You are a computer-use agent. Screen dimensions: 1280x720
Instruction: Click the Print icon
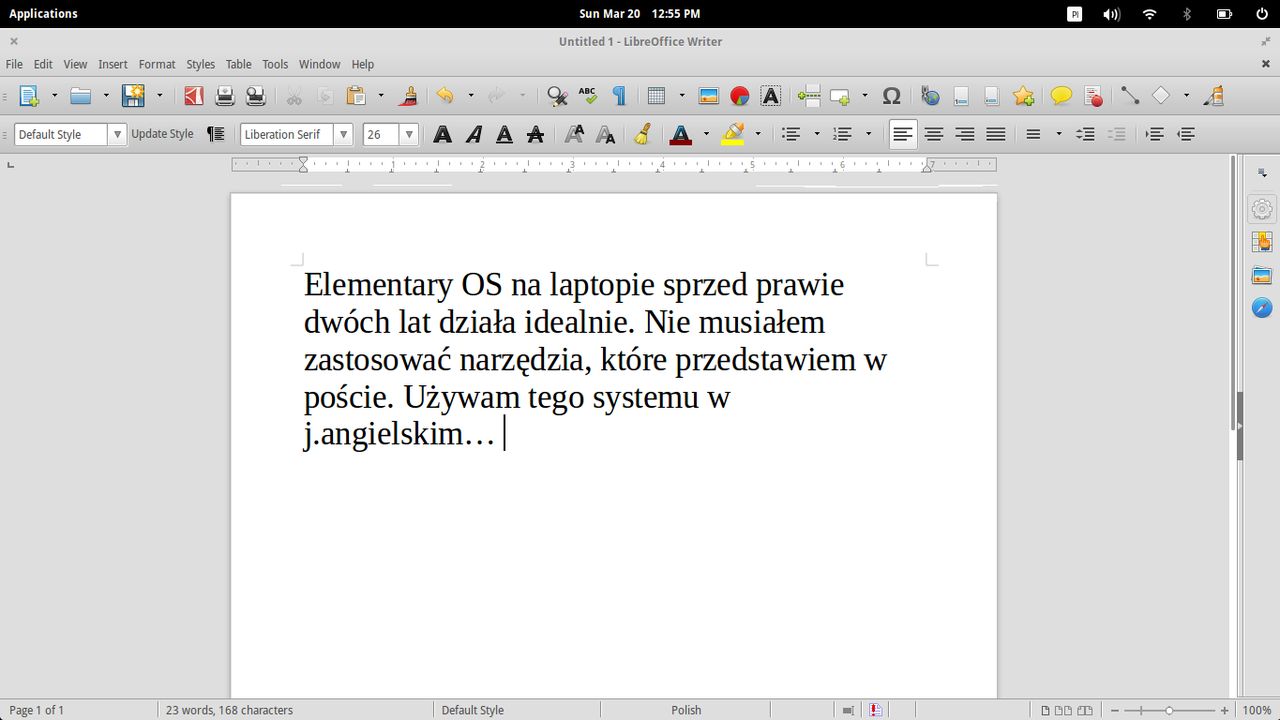[x=225, y=96]
